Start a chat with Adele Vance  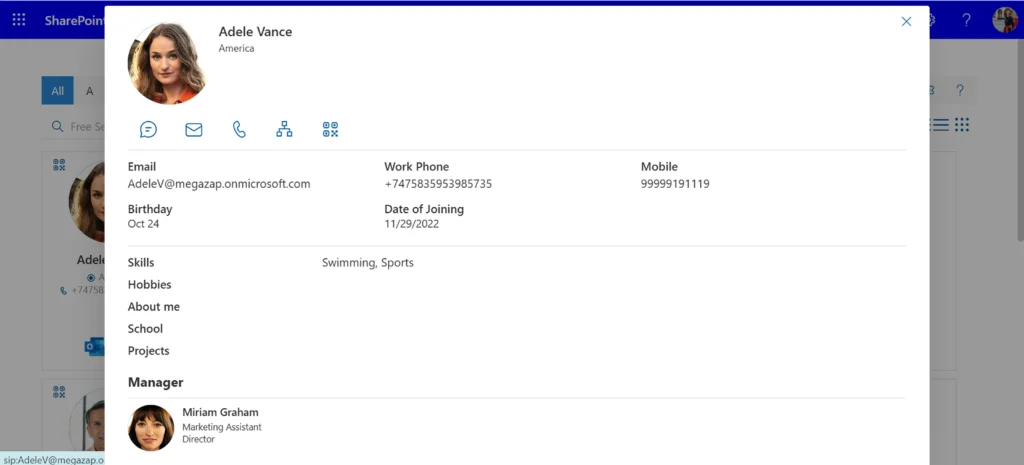tap(148, 129)
